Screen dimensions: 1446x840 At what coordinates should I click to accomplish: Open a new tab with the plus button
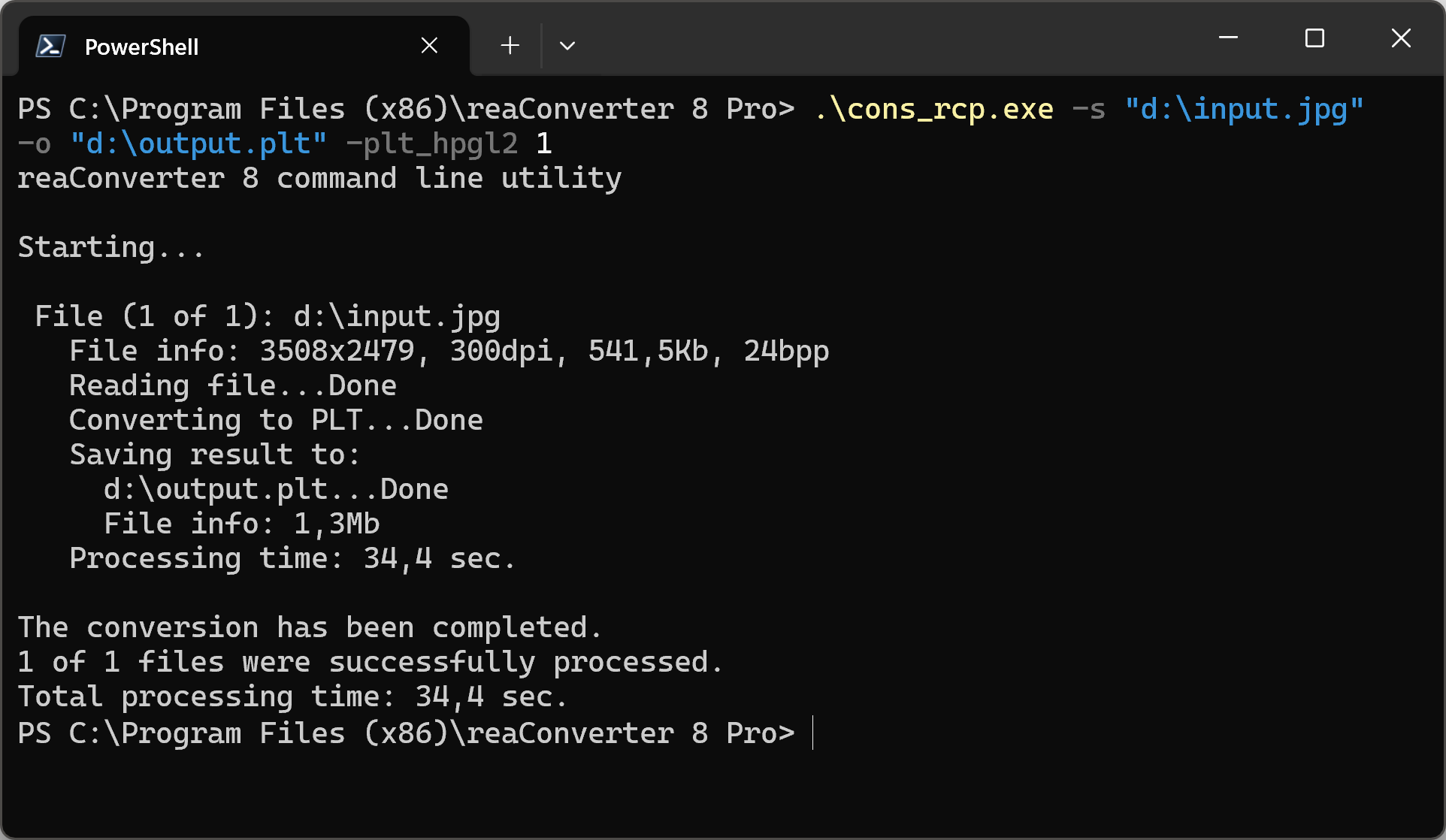pos(510,46)
